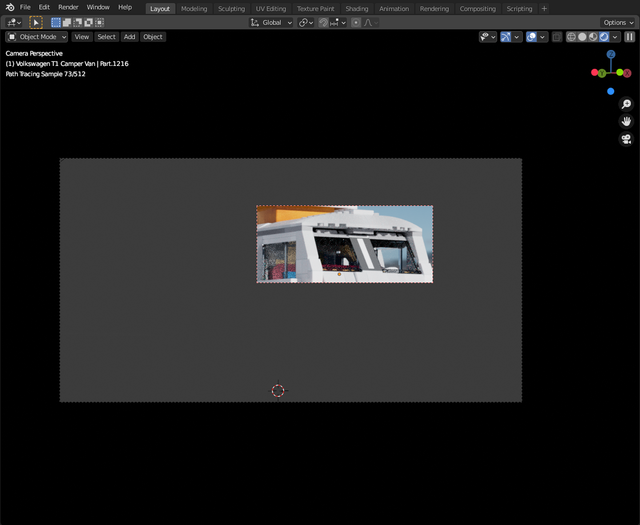Click the Blender logo icon
The image size is (640, 525).
pyautogui.click(x=10, y=7)
